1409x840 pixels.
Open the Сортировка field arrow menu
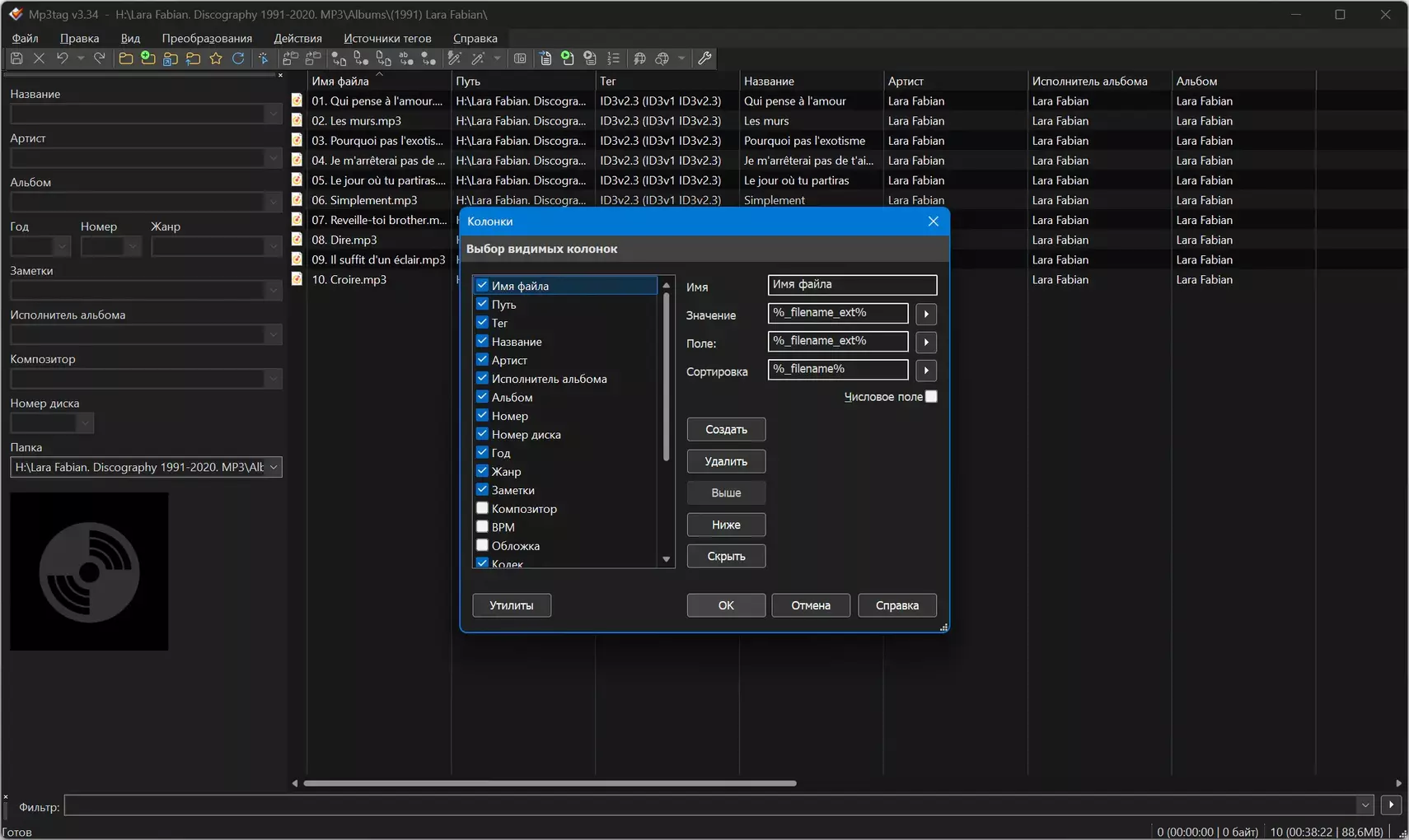926,371
